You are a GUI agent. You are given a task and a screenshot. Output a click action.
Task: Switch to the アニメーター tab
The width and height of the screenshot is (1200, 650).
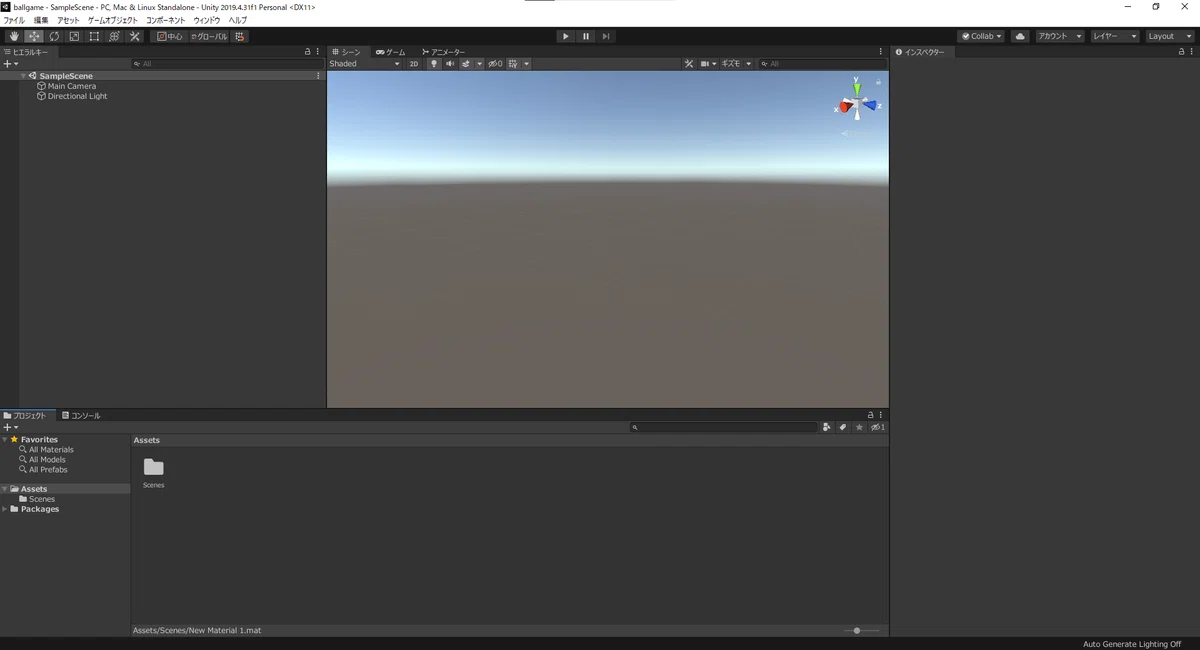point(444,52)
